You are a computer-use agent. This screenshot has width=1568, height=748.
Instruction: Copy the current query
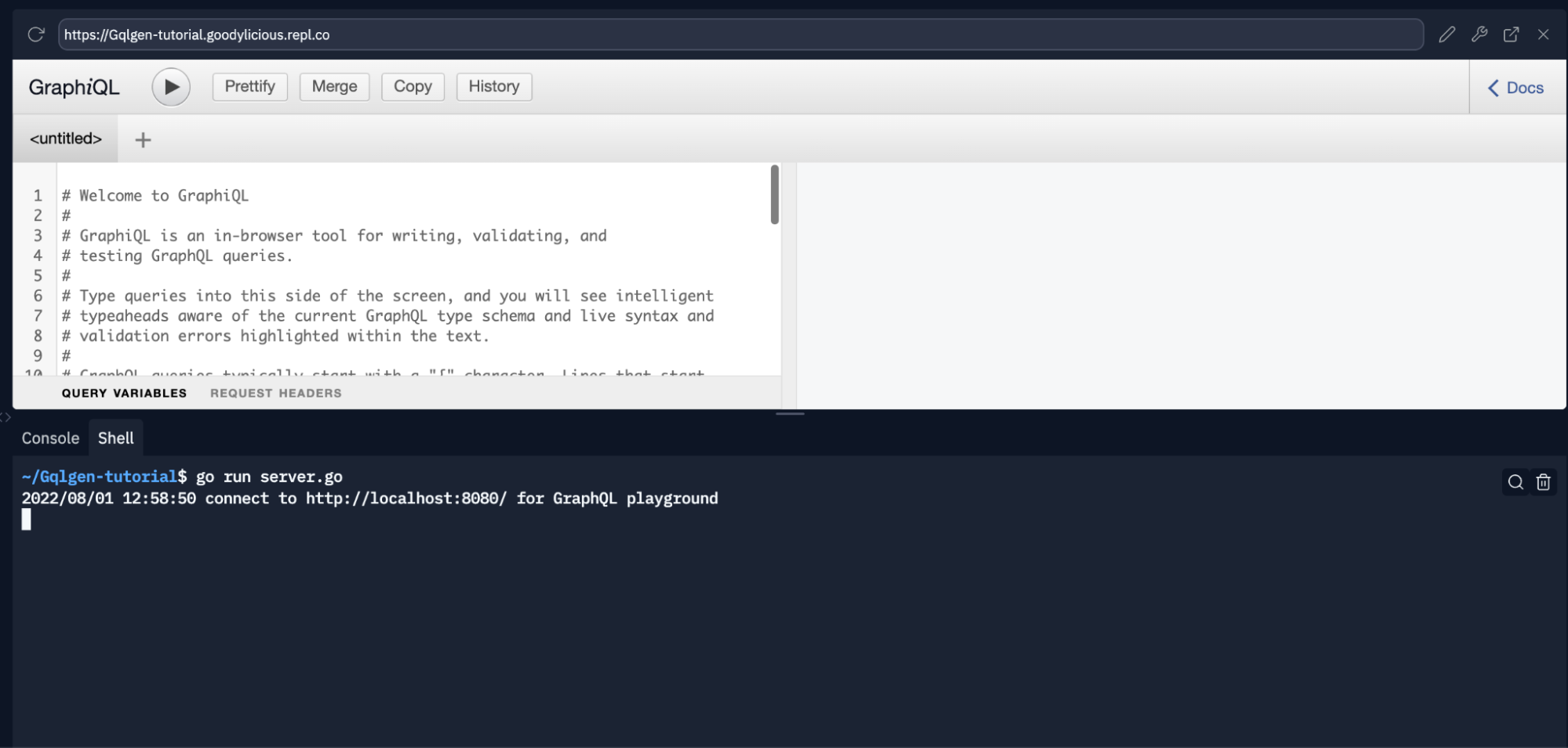click(x=413, y=86)
